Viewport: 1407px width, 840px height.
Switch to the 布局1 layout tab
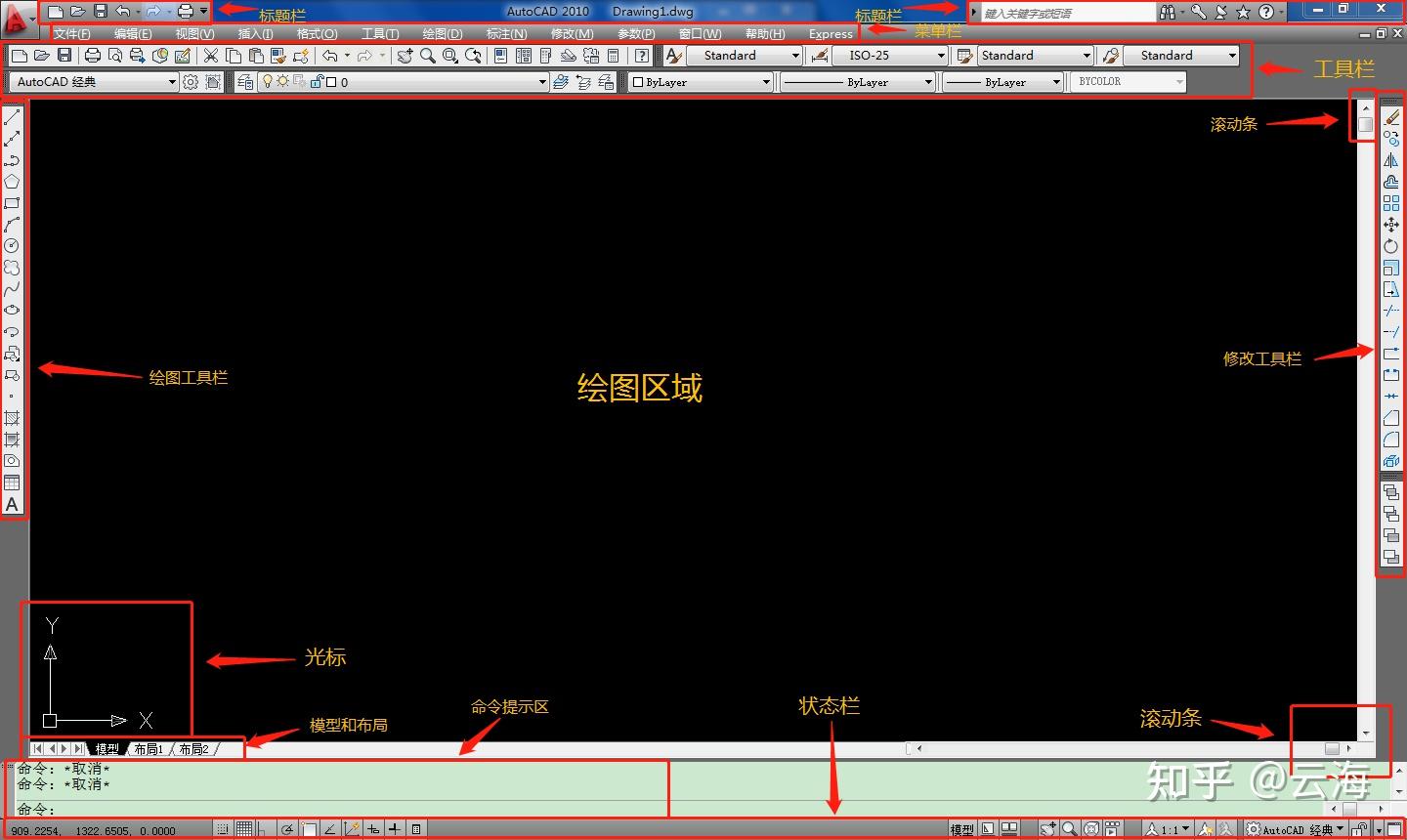coord(149,749)
